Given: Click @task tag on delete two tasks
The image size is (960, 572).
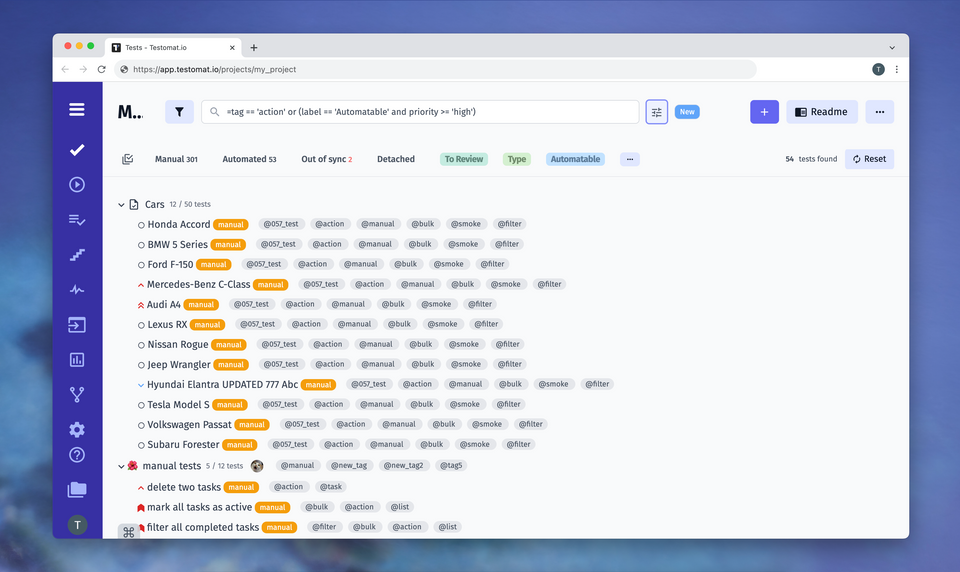Looking at the screenshot, I should 331,487.
